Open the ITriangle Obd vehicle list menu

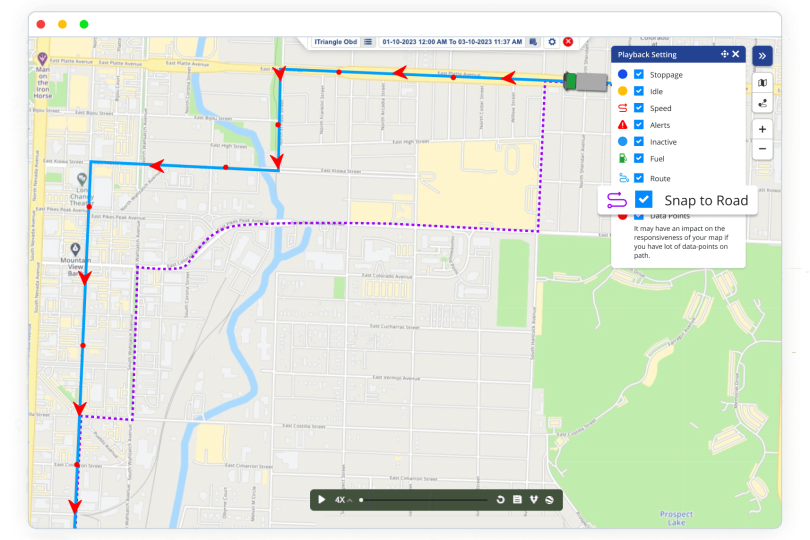[x=368, y=41]
